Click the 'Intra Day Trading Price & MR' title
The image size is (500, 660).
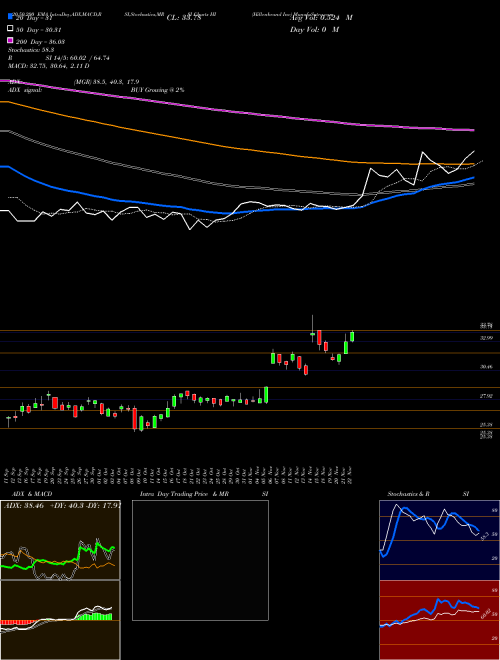click(x=184, y=494)
